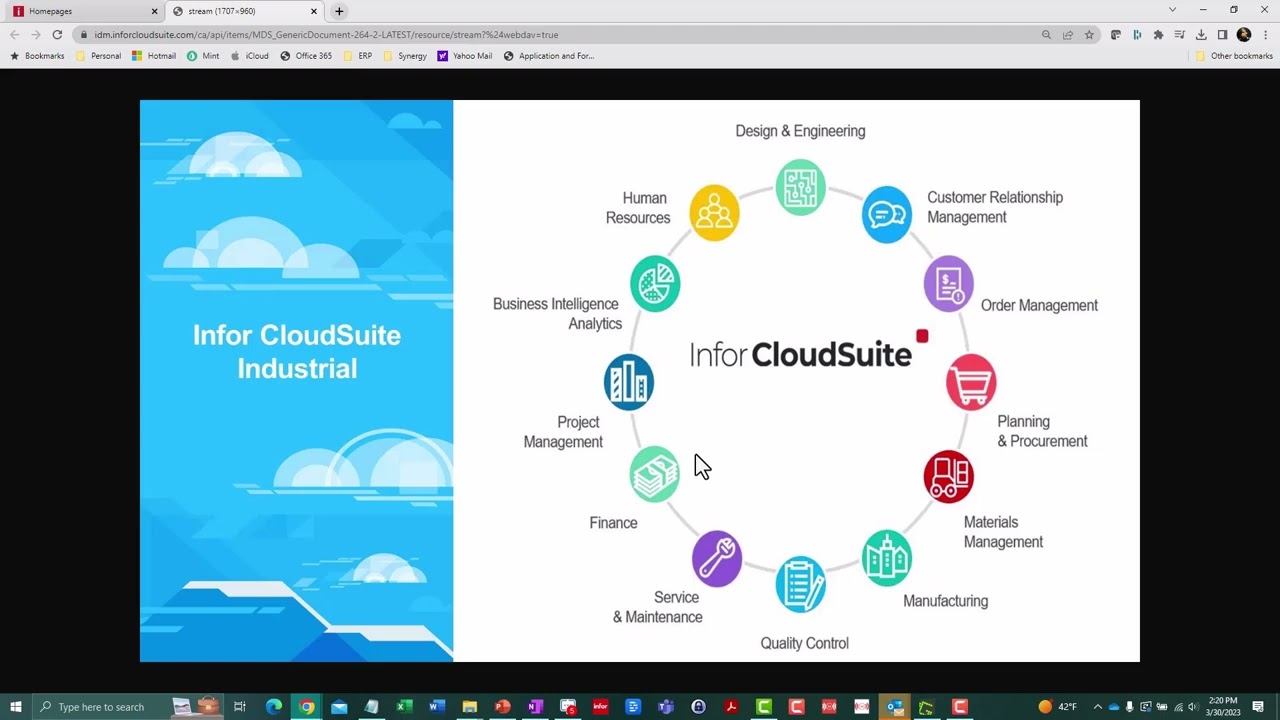
Task: Open PowerPoint from the taskbar
Action: (x=502, y=707)
